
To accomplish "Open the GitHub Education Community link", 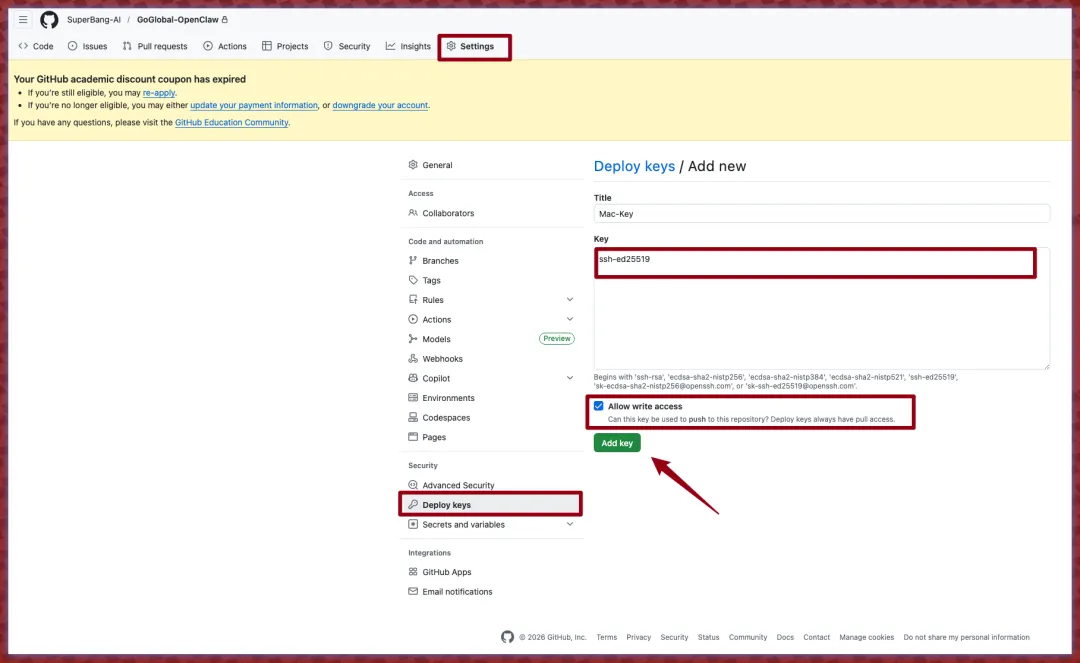I will tap(231, 123).
